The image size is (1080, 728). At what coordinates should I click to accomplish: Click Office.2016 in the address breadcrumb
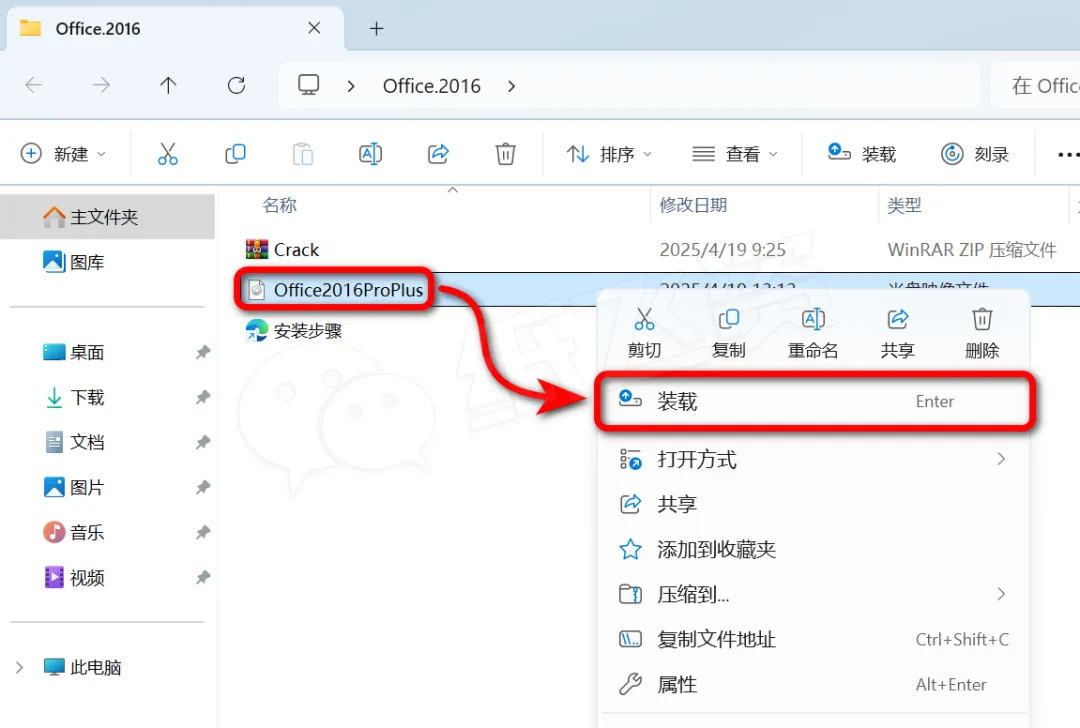432,86
